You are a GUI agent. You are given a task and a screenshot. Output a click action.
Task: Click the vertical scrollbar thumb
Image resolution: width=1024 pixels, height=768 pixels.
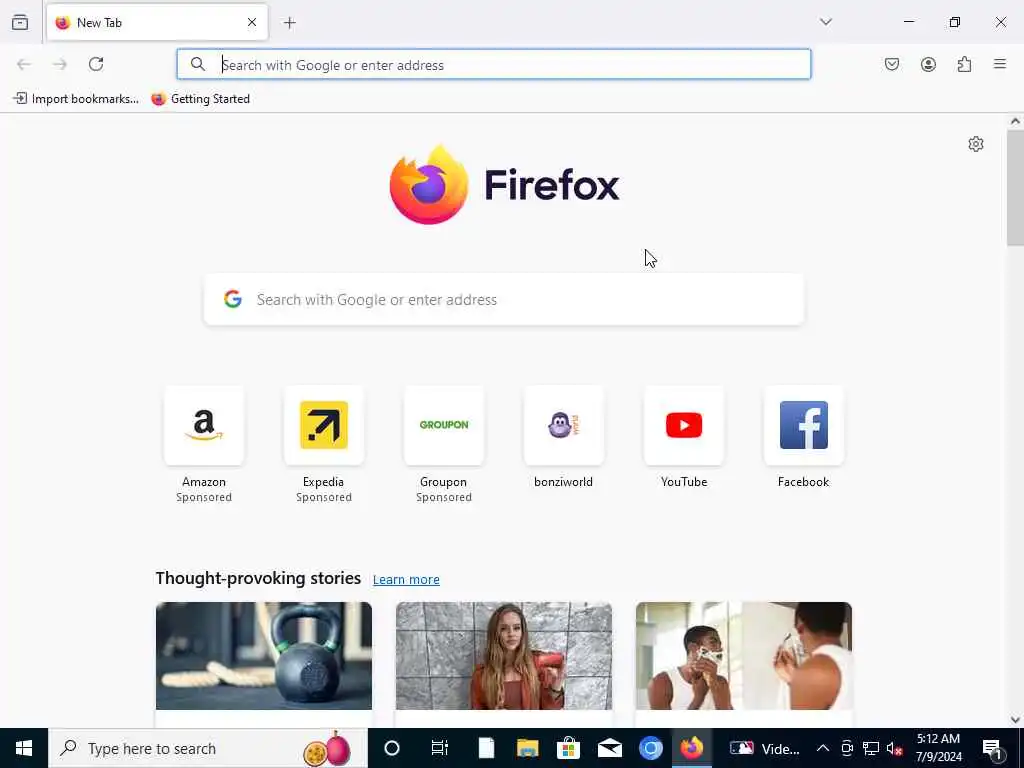(1015, 188)
